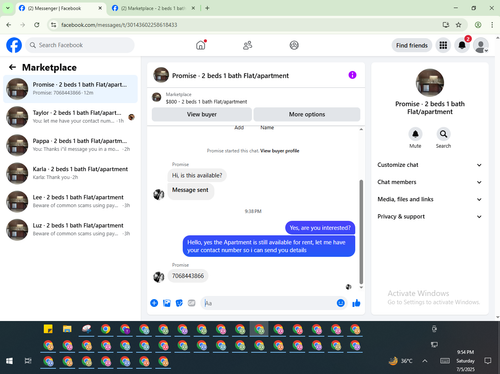Go back one page in the browser
The height and width of the screenshot is (374, 500).
click(9, 25)
